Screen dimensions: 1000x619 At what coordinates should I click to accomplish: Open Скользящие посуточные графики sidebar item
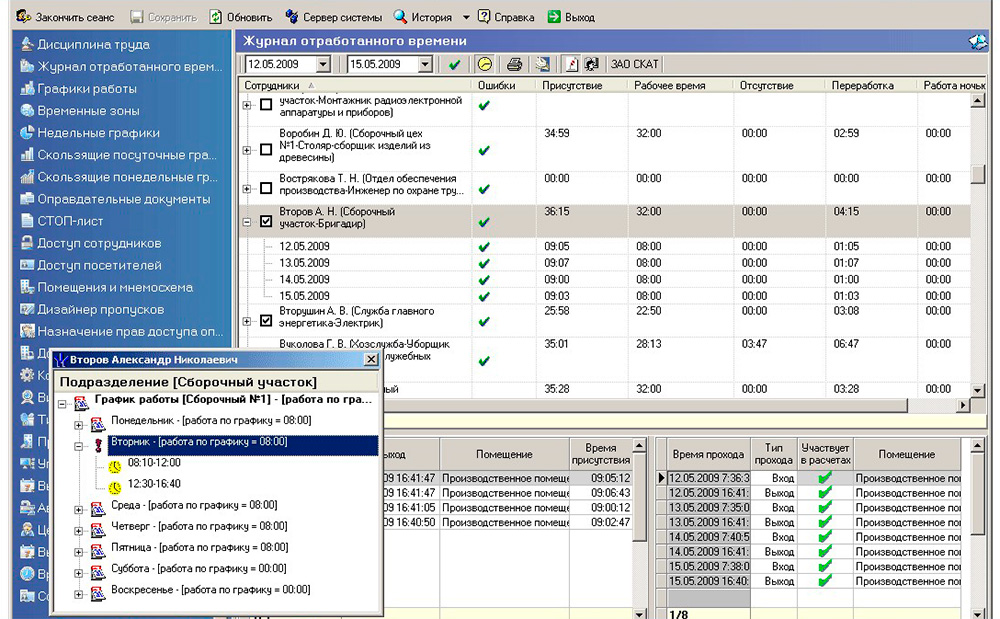[119, 155]
